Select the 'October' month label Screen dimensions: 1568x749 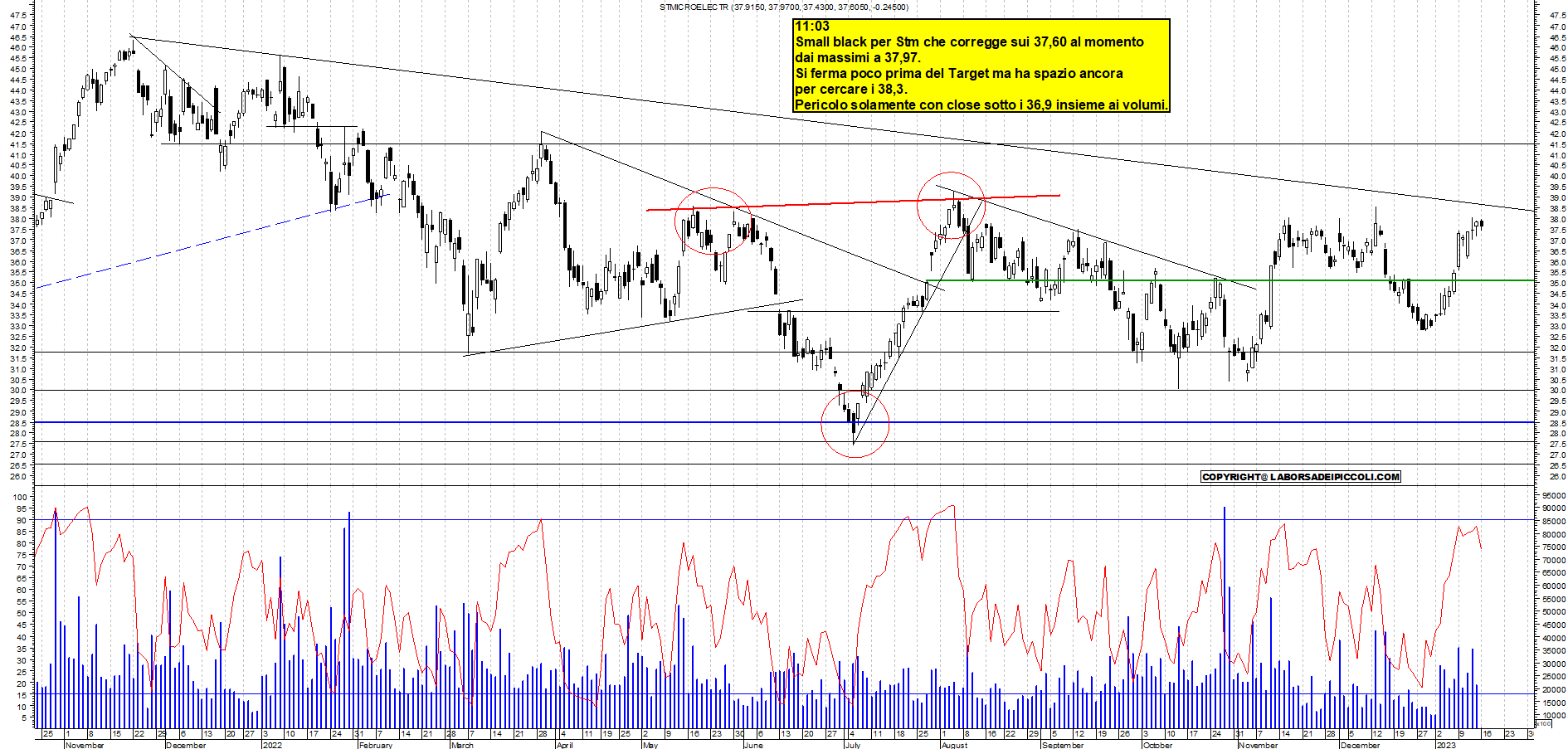point(1158,745)
